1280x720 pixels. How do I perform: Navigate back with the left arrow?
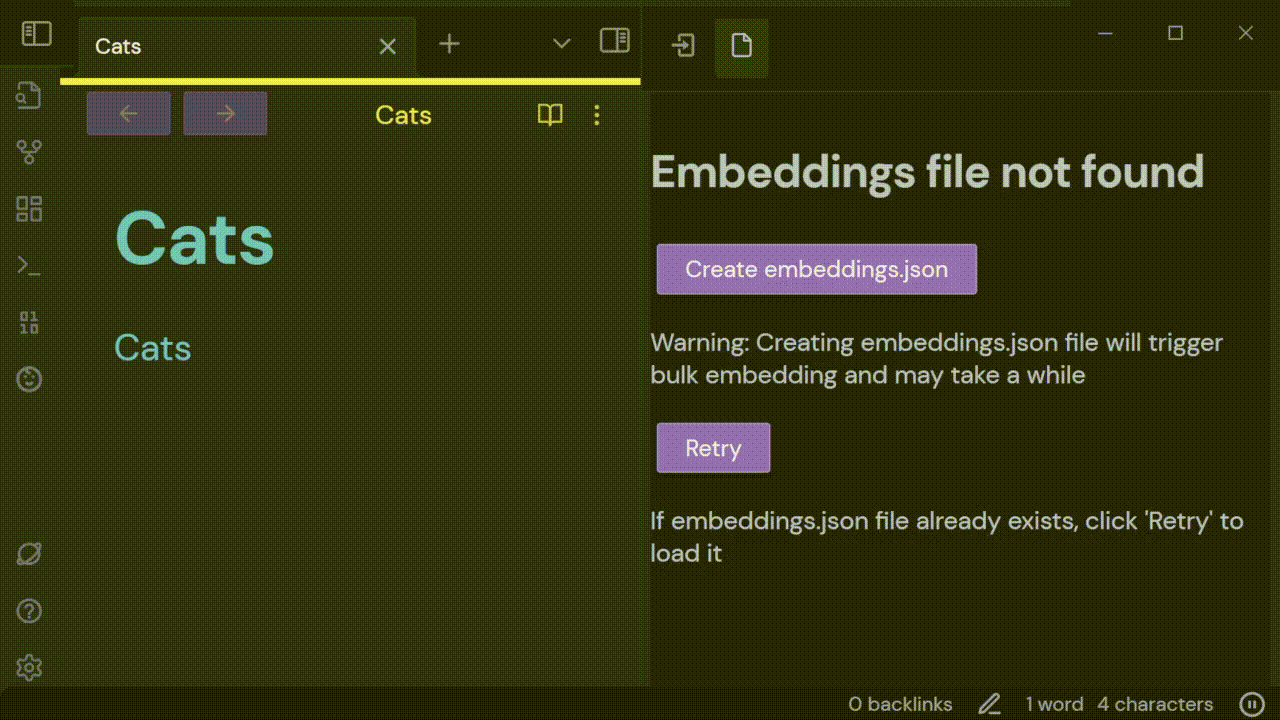click(128, 113)
